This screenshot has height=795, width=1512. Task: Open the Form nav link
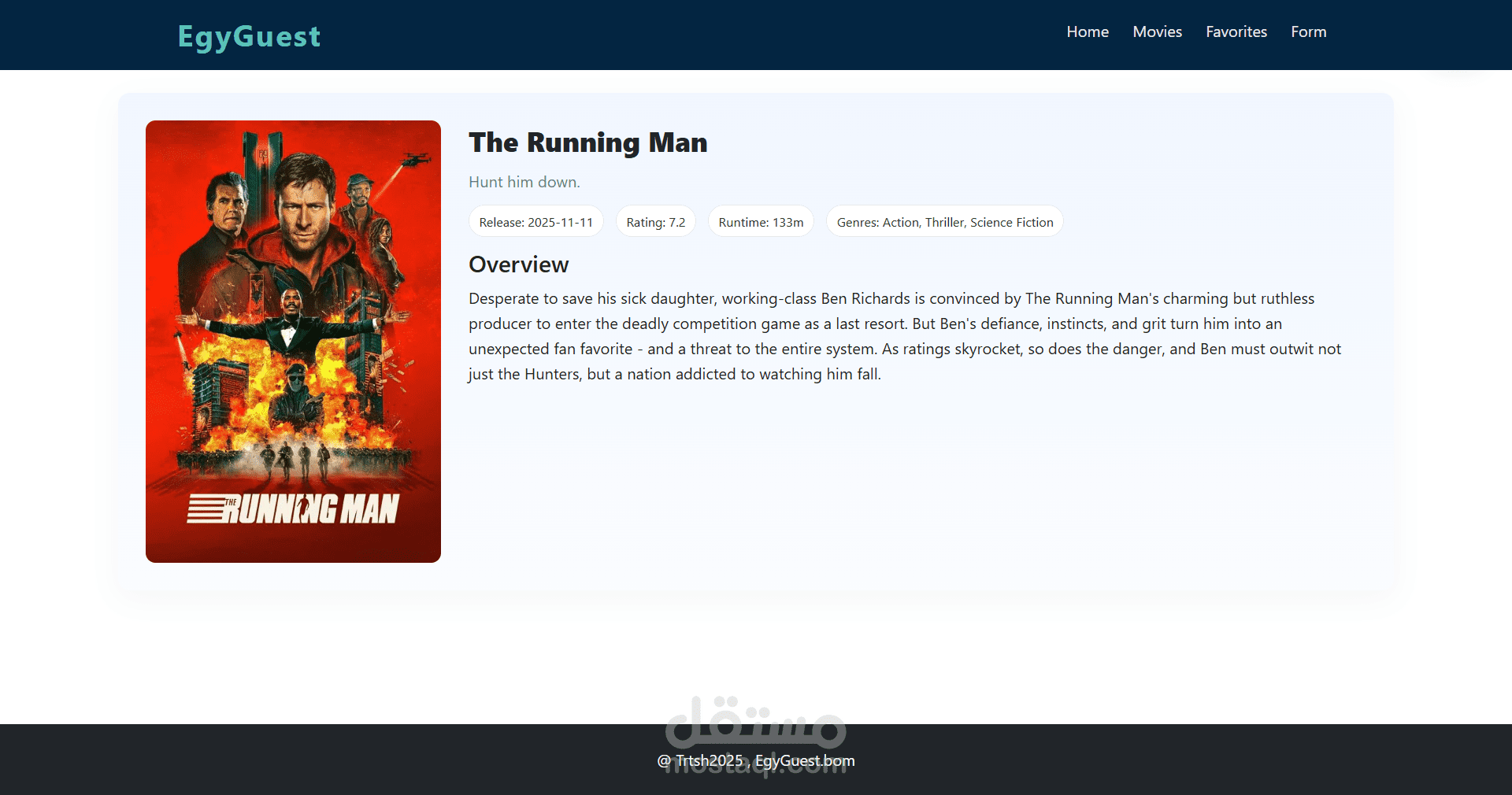(1308, 32)
